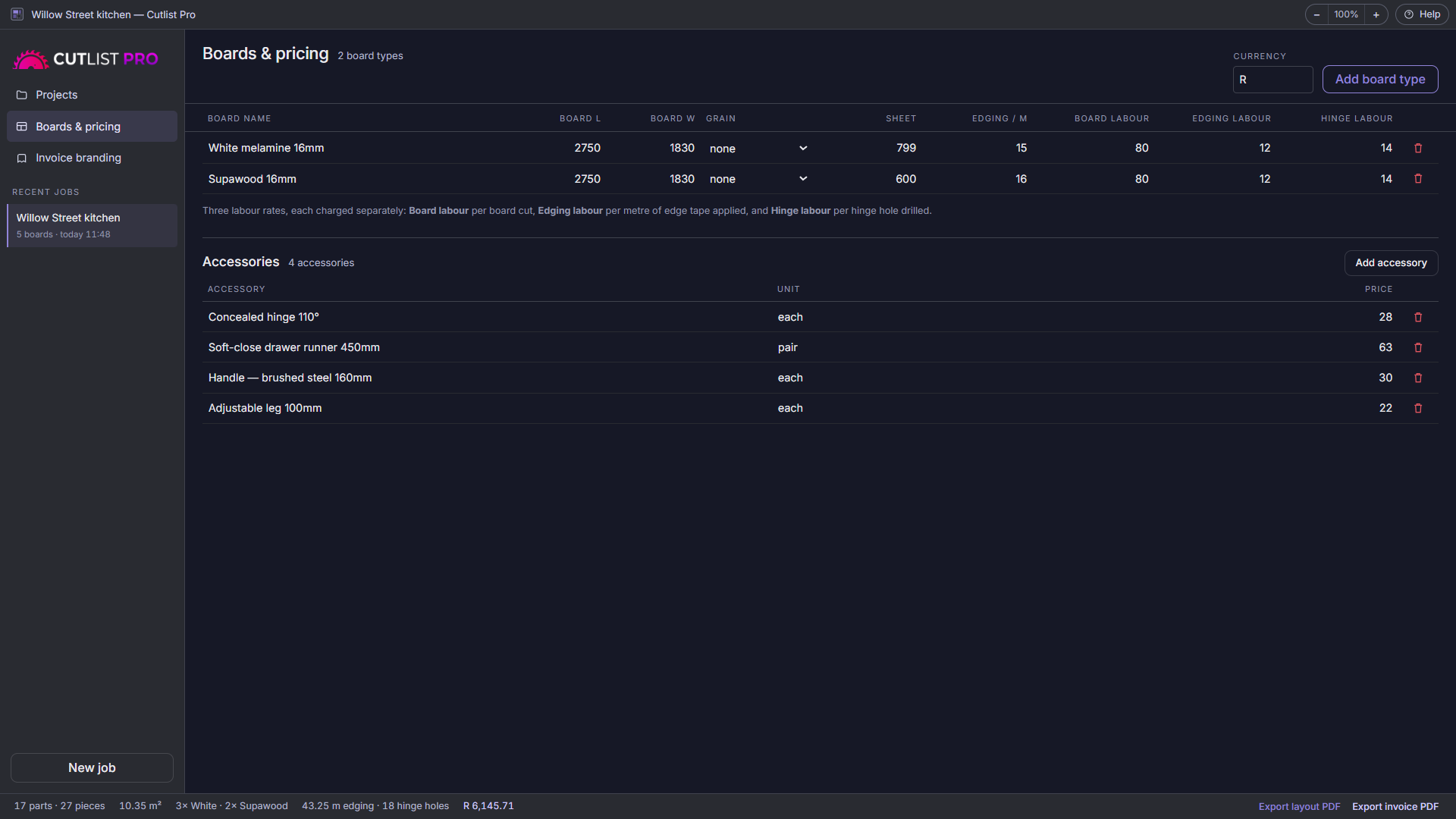
Task: Click the app icon in the title bar
Action: 17,14
